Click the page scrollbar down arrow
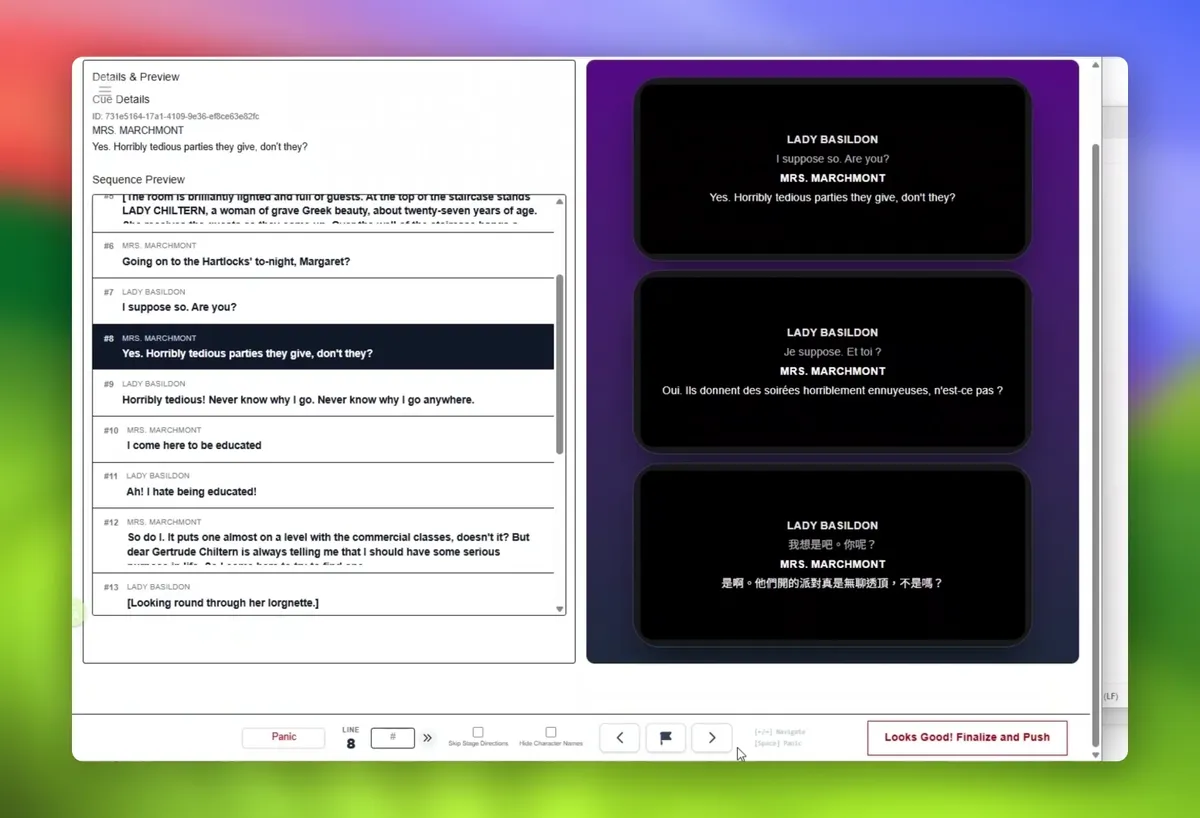Image resolution: width=1200 pixels, height=818 pixels. tap(1095, 754)
